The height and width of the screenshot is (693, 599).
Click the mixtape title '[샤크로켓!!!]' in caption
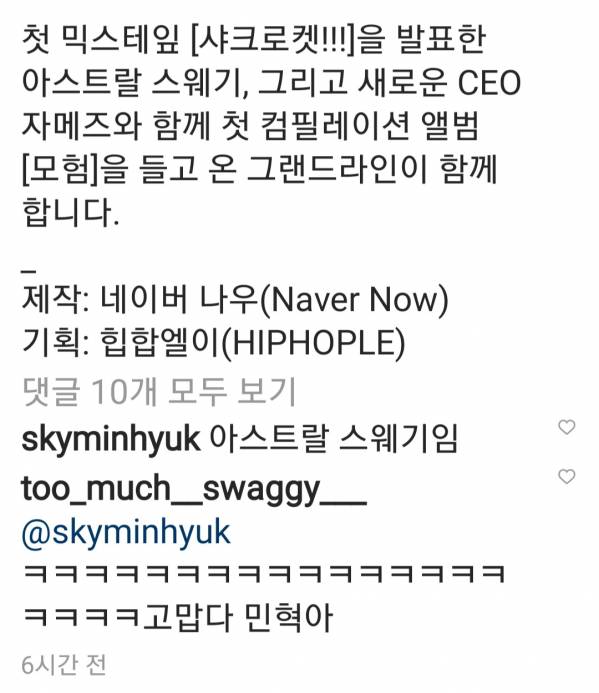pos(273,39)
